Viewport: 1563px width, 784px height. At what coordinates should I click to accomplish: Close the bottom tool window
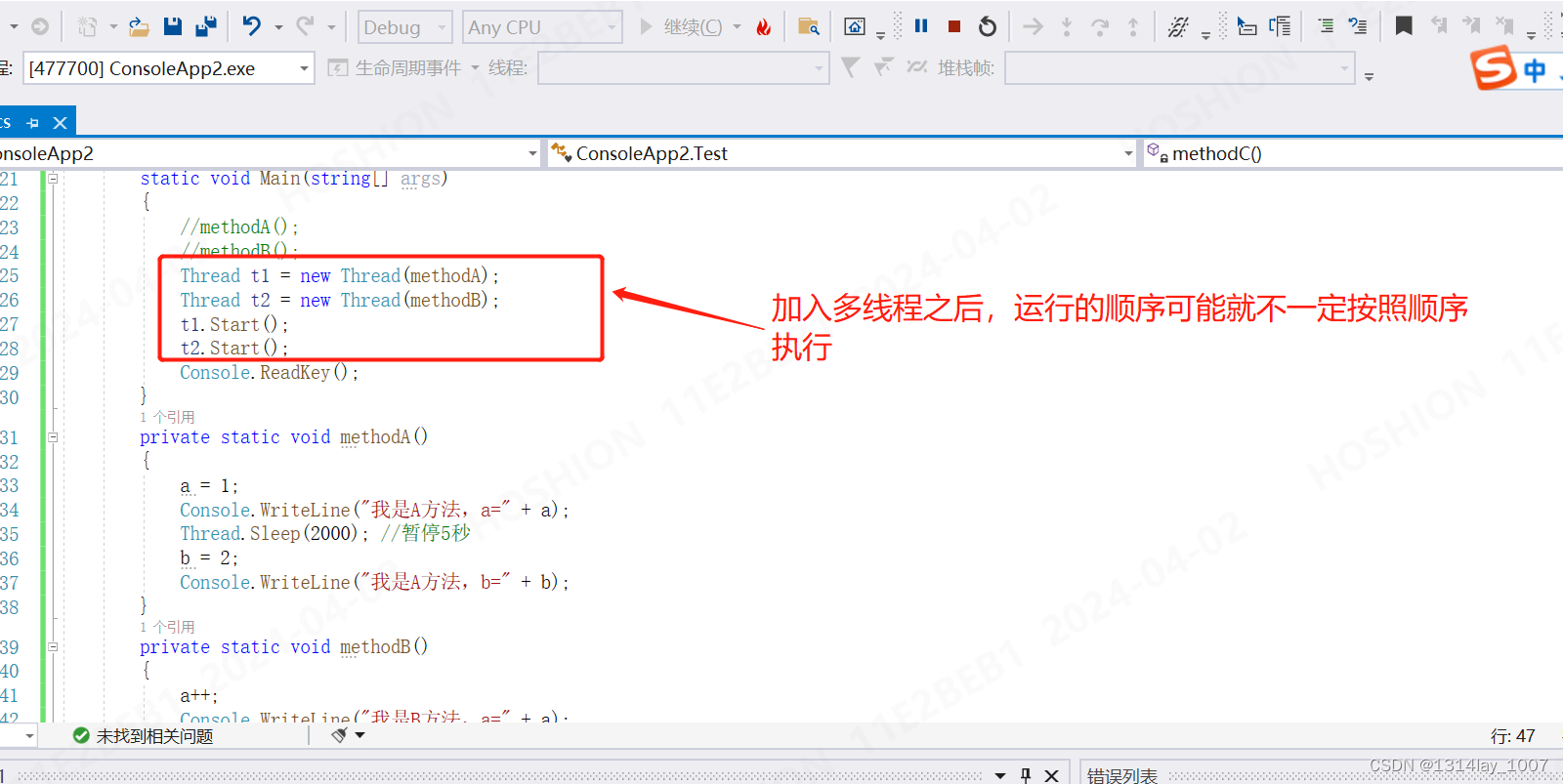coord(1051,775)
